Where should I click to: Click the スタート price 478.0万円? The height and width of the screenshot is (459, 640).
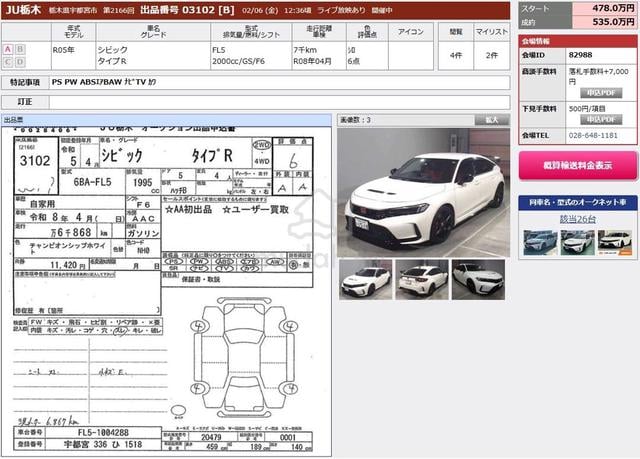click(613, 8)
